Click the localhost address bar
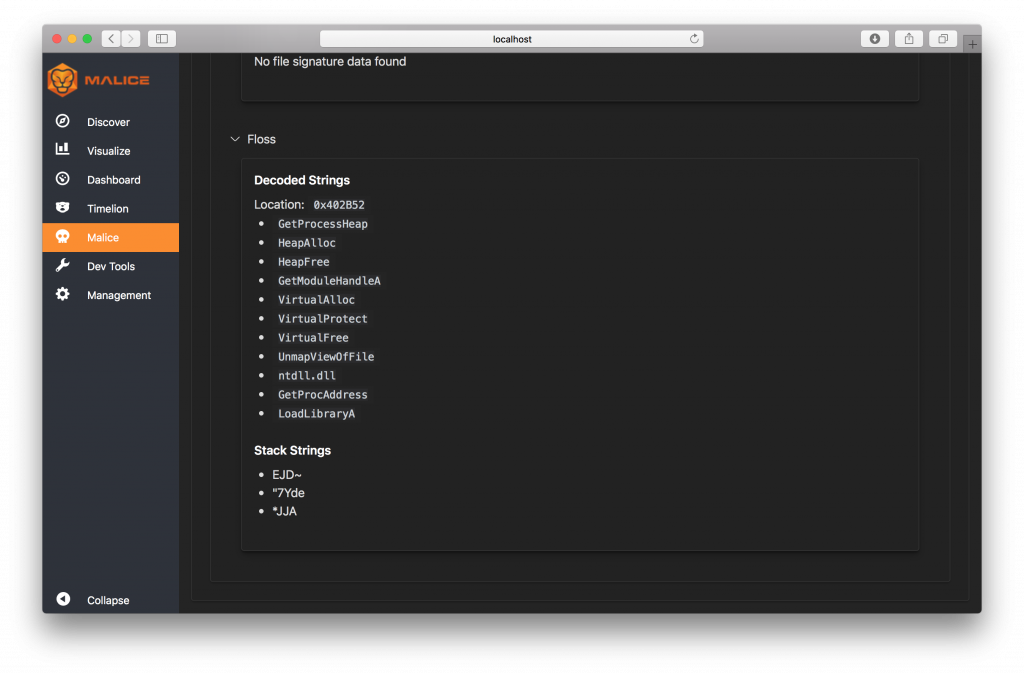Screen dimensions: 1024x674 [512, 39]
